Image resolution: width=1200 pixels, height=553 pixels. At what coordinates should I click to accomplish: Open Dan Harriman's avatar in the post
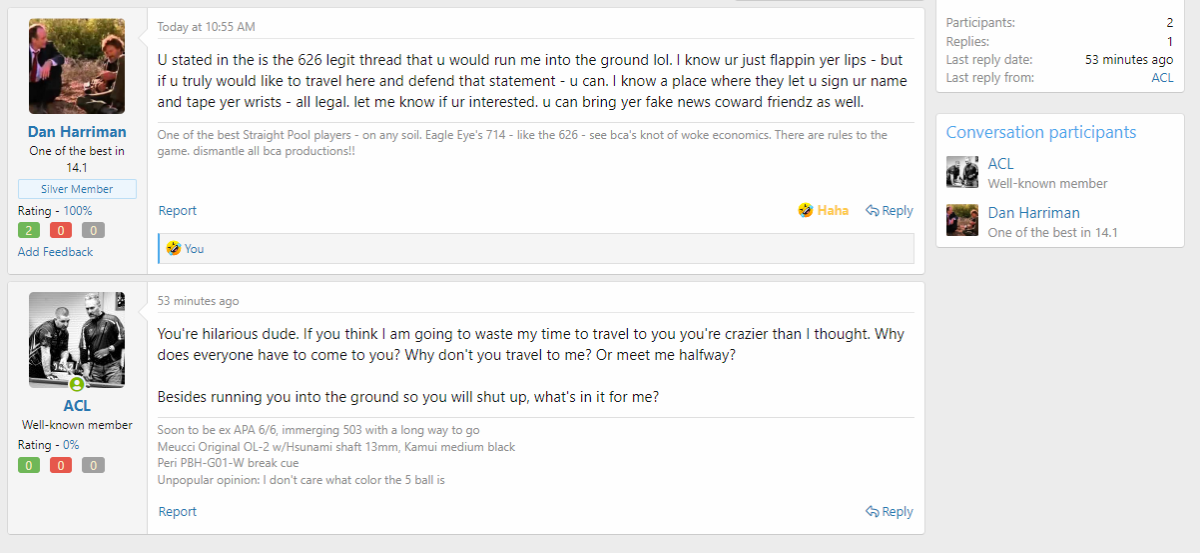point(77,66)
